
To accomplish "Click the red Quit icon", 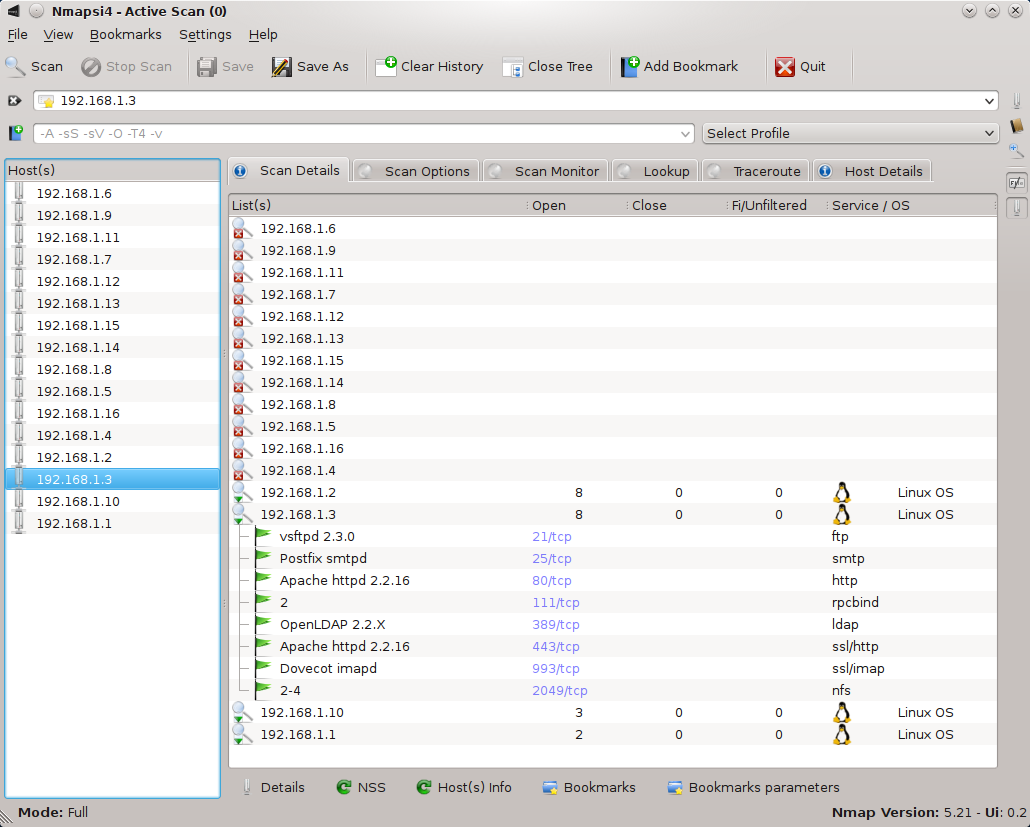I will [785, 67].
